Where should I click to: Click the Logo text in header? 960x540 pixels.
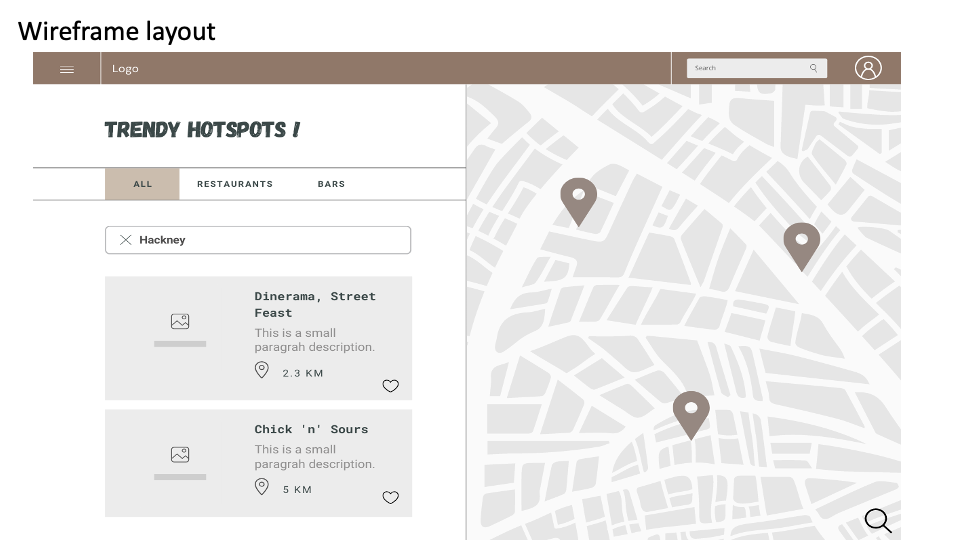click(x=125, y=69)
